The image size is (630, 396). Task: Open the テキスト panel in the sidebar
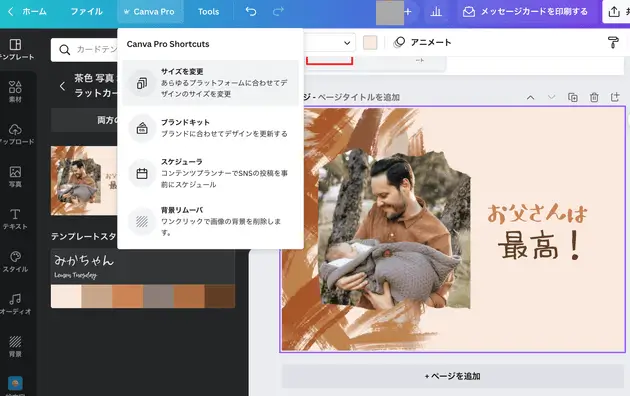(x=15, y=219)
